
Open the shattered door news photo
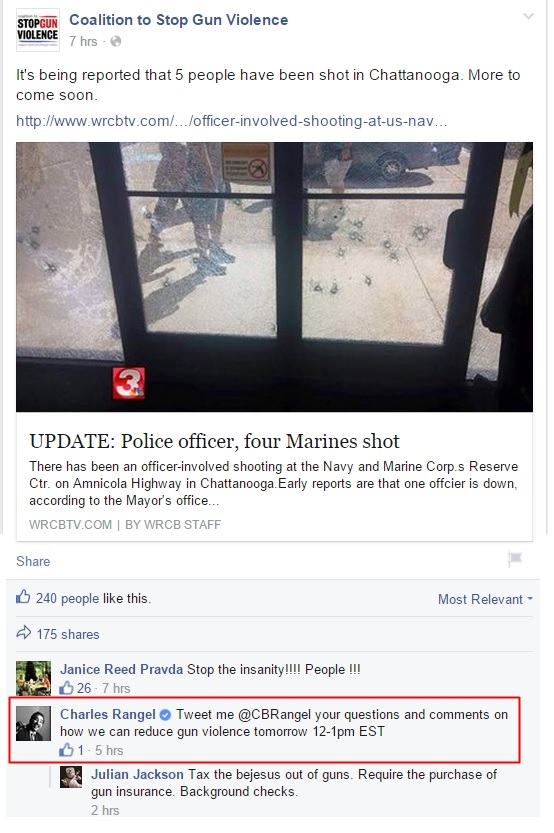(274, 277)
